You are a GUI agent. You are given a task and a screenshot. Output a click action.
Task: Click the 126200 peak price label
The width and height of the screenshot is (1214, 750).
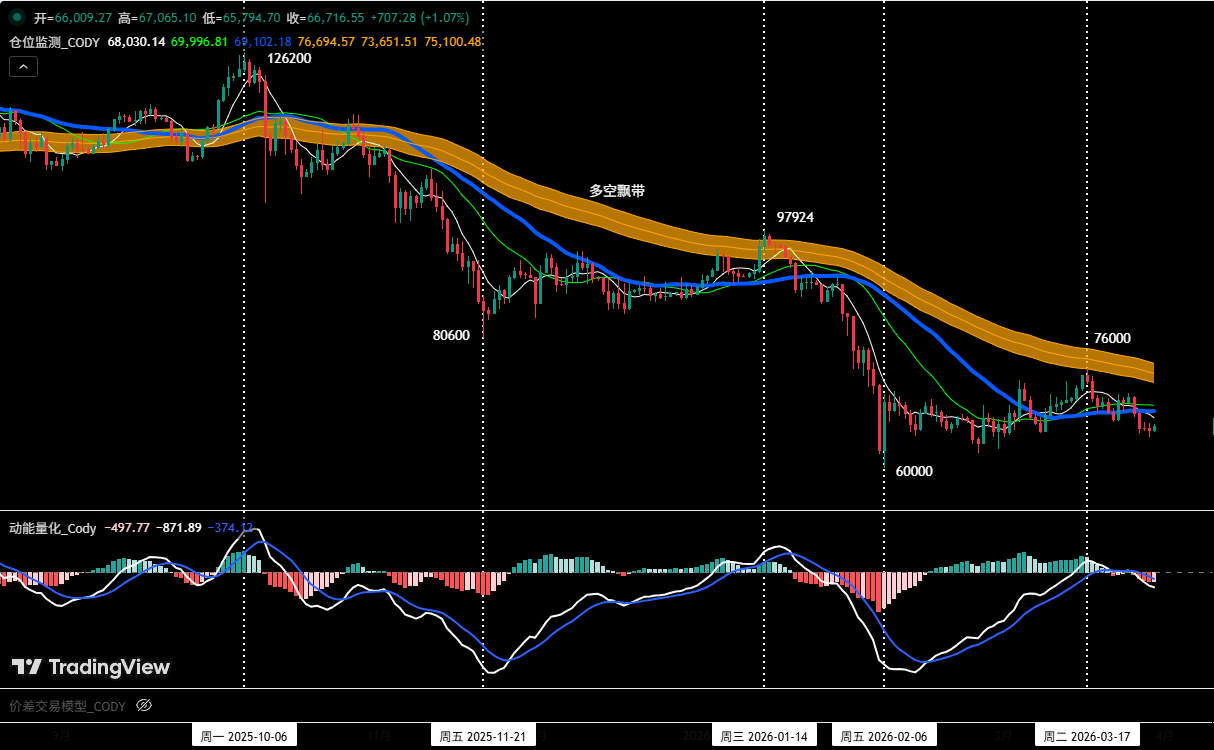point(288,58)
